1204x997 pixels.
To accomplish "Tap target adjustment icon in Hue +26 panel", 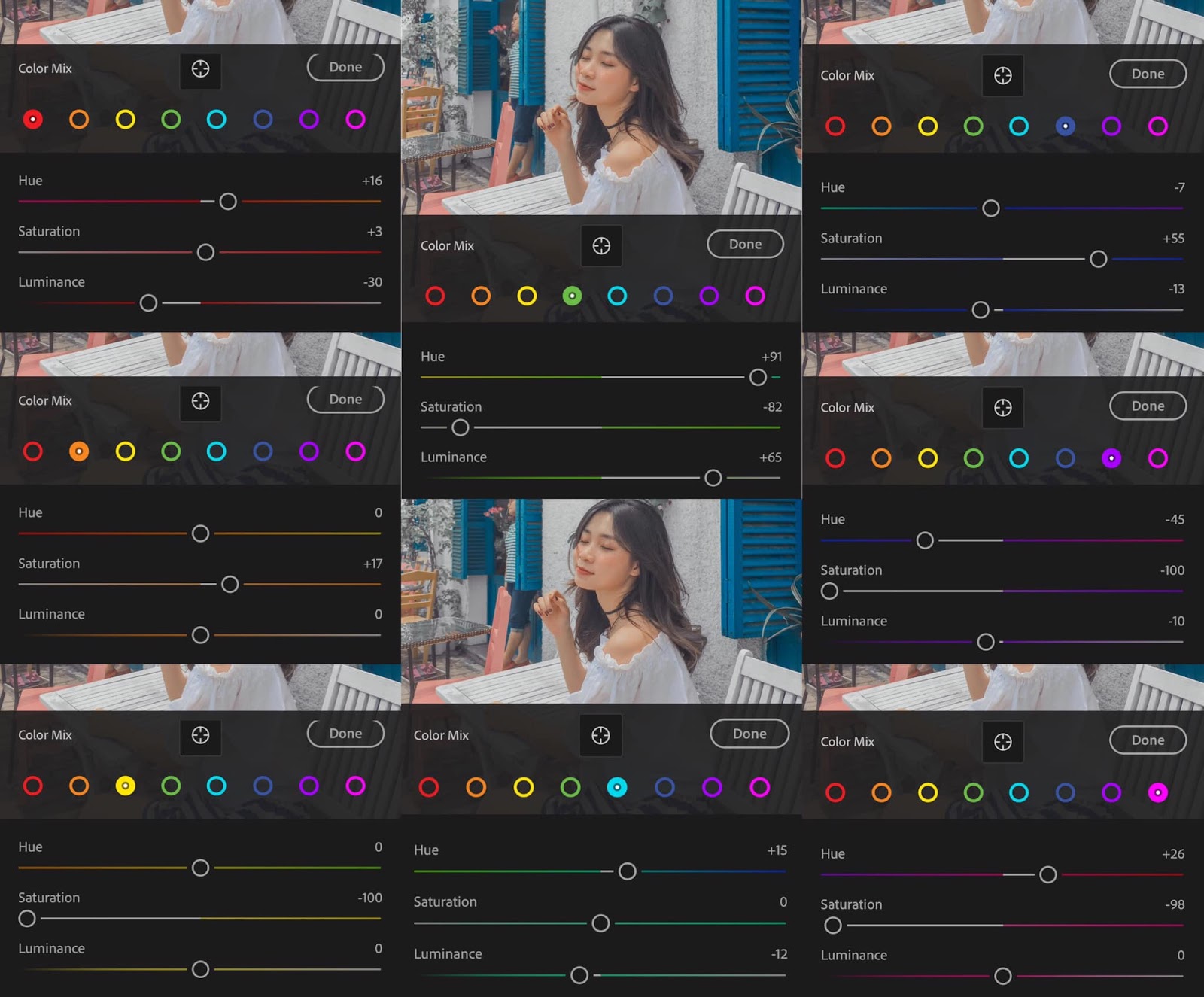I will click(1003, 742).
